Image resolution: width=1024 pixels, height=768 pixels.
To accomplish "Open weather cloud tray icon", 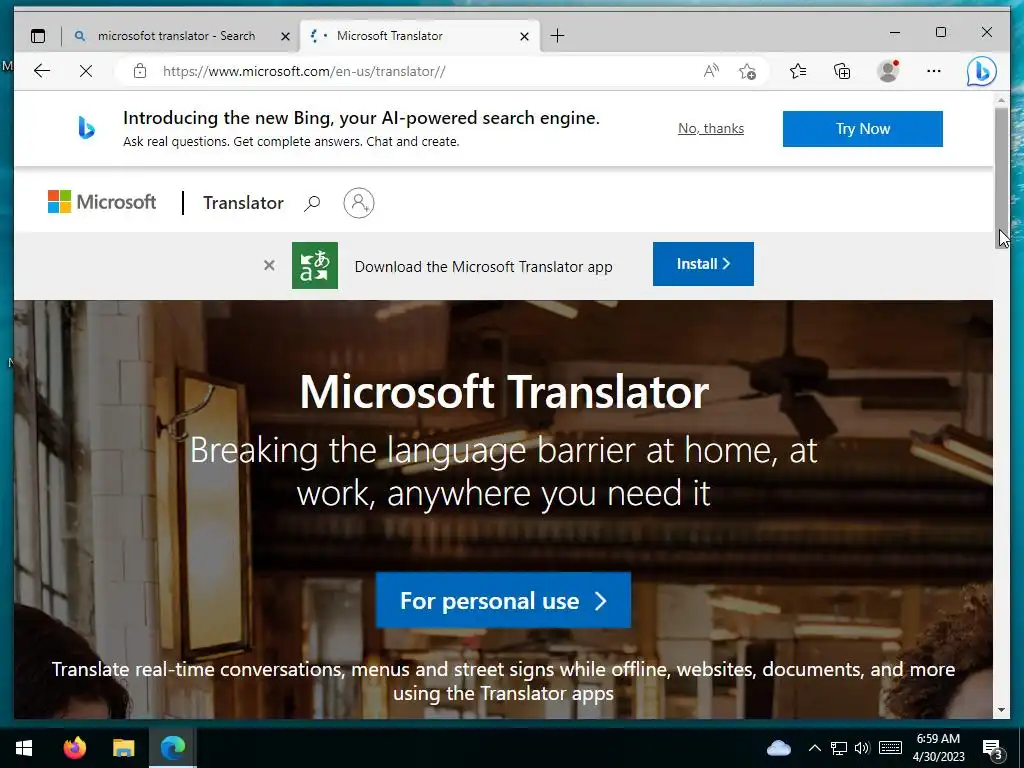I will (778, 748).
